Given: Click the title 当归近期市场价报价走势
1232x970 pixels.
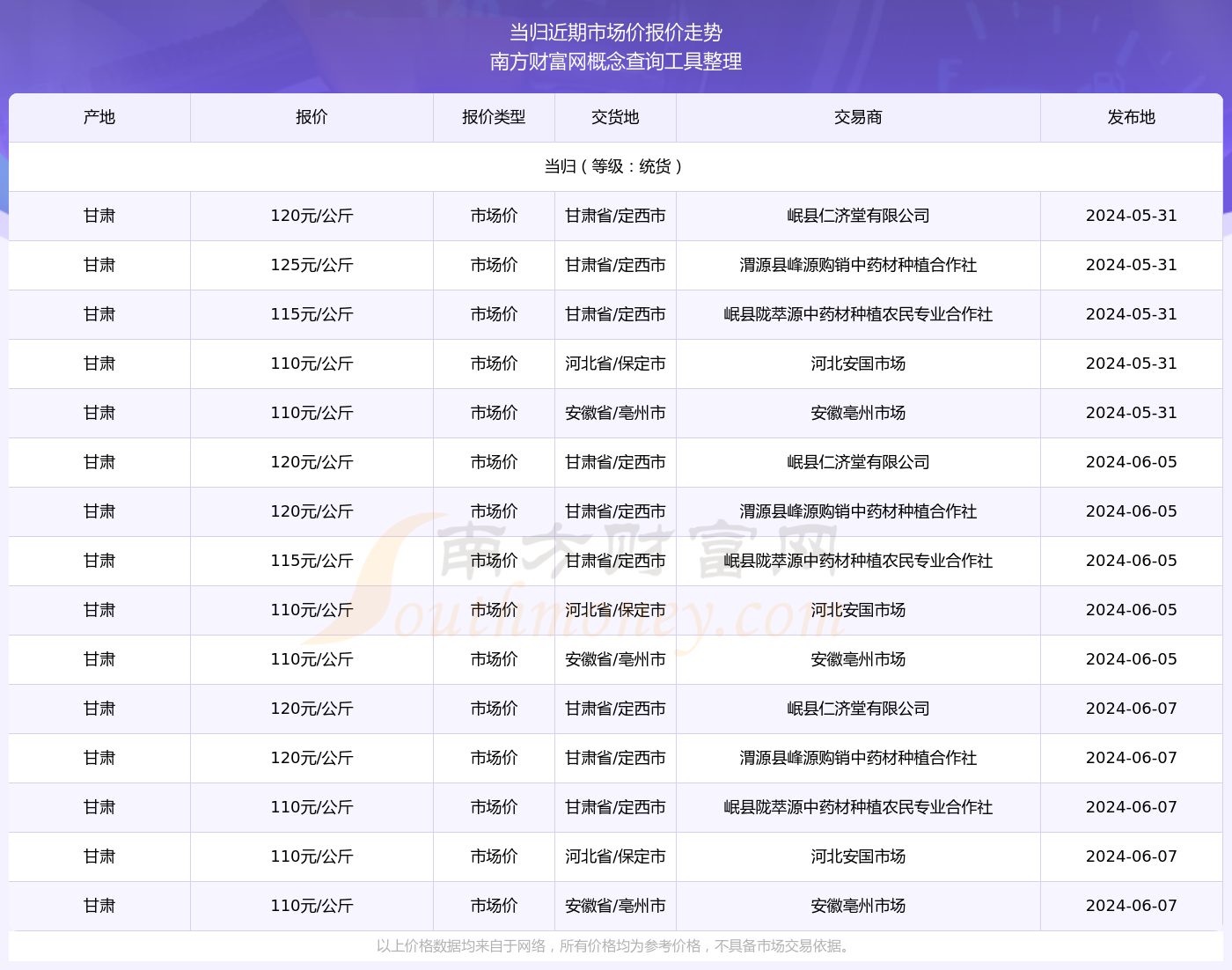Looking at the screenshot, I should pyautogui.click(x=616, y=33).
